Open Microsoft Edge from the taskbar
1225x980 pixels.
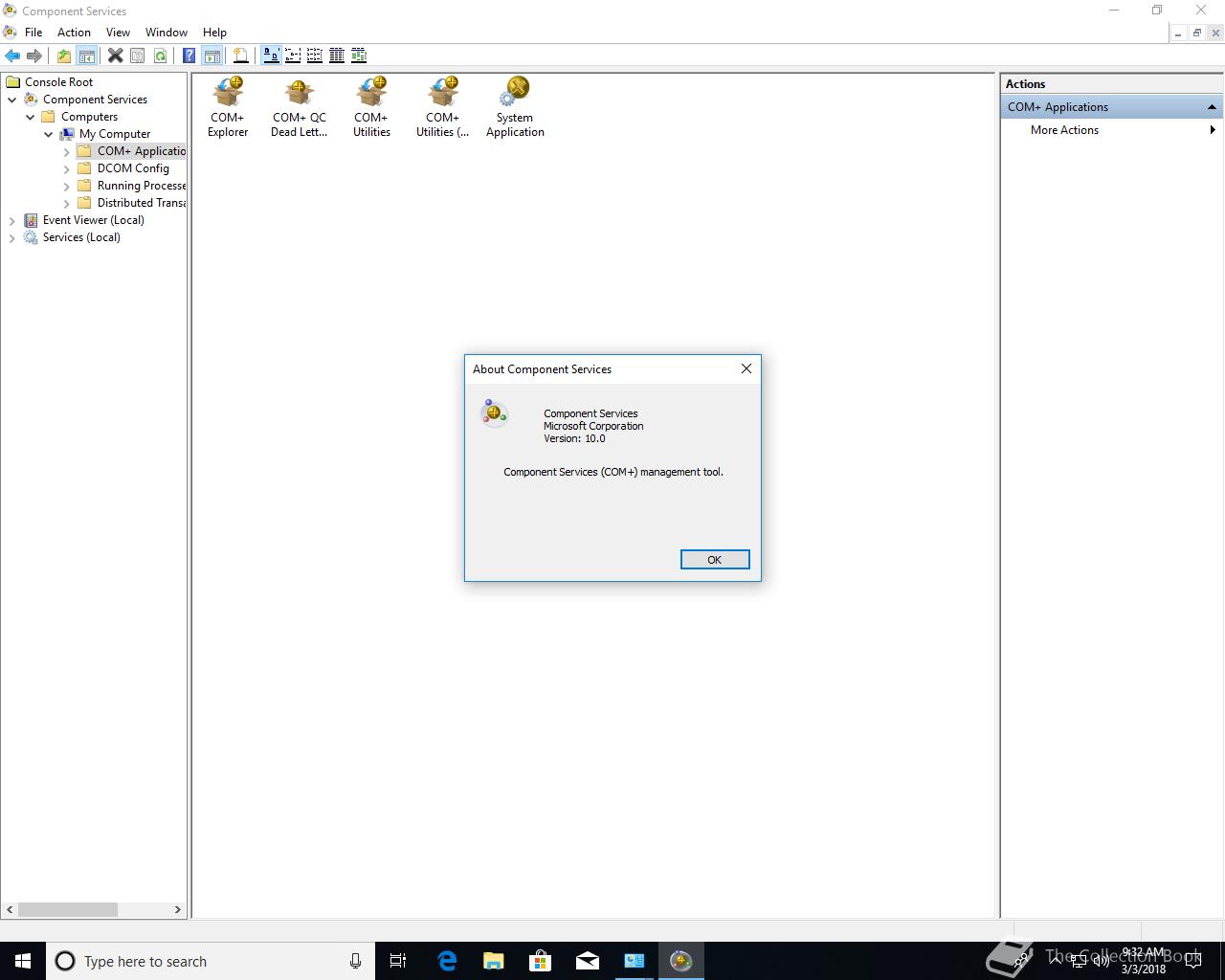(447, 961)
